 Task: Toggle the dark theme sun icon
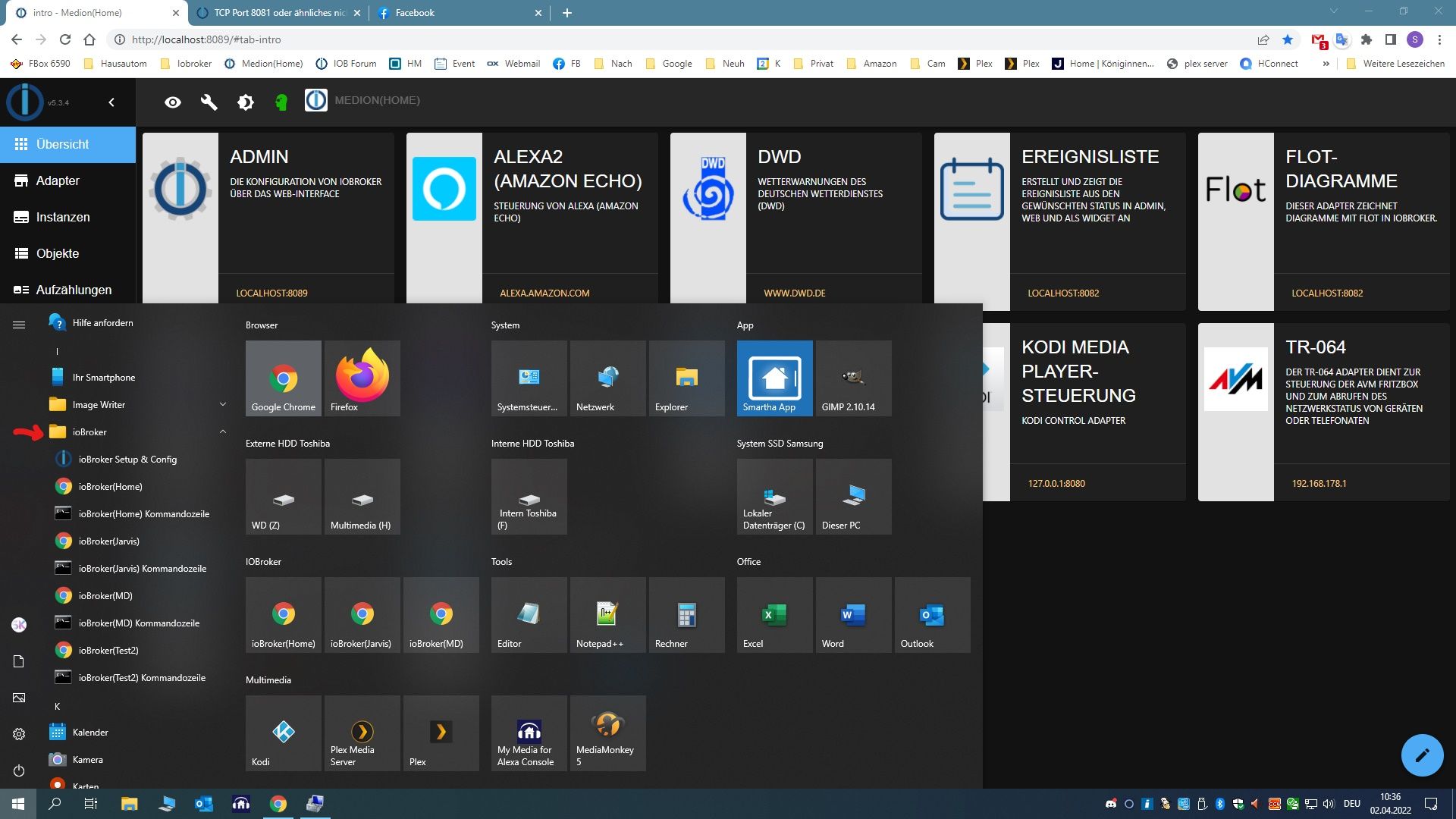[x=246, y=102]
